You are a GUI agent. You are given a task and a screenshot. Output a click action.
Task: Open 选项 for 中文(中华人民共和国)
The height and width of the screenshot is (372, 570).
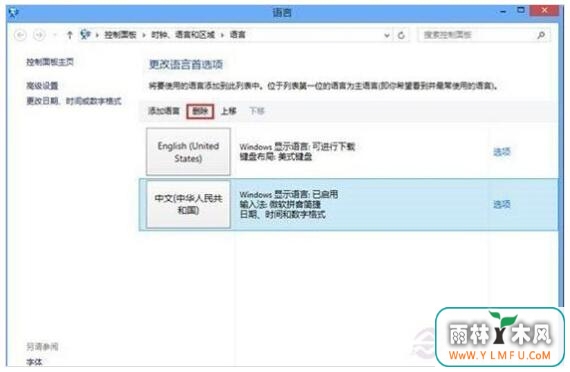pyautogui.click(x=502, y=204)
